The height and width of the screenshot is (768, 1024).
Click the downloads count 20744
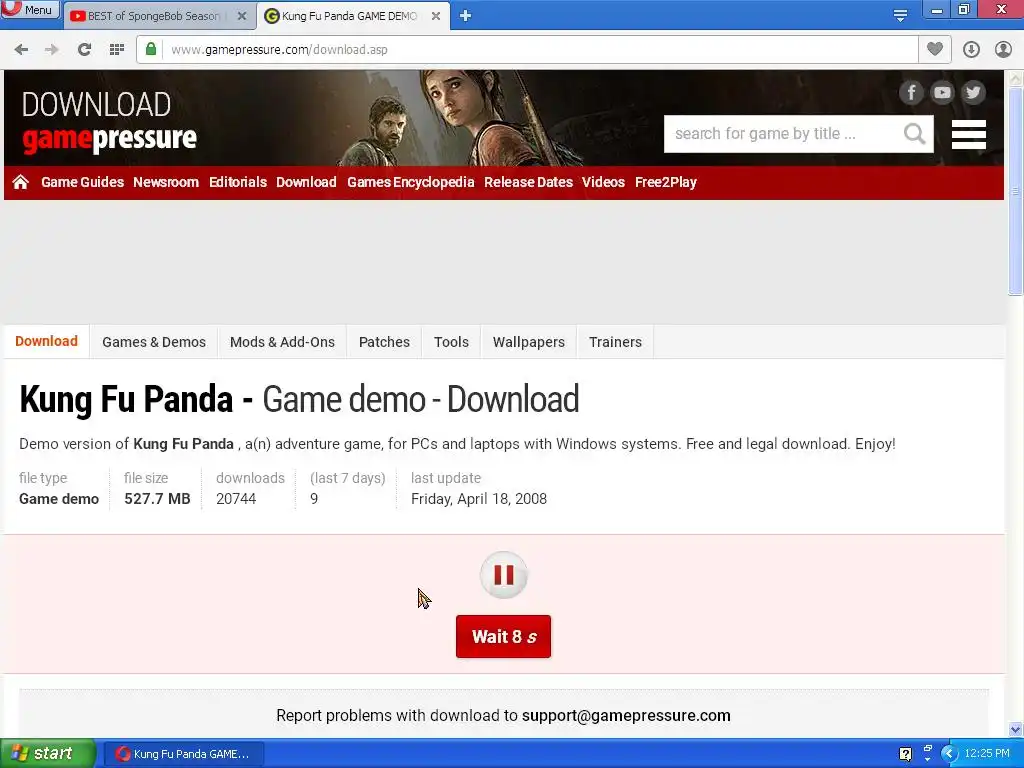click(236, 499)
